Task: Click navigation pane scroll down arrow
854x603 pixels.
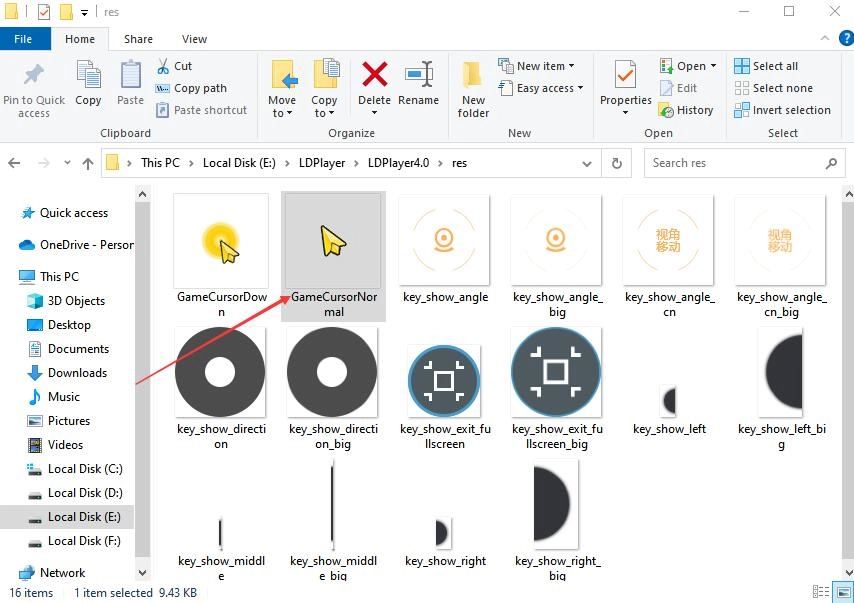Action: tap(142, 573)
